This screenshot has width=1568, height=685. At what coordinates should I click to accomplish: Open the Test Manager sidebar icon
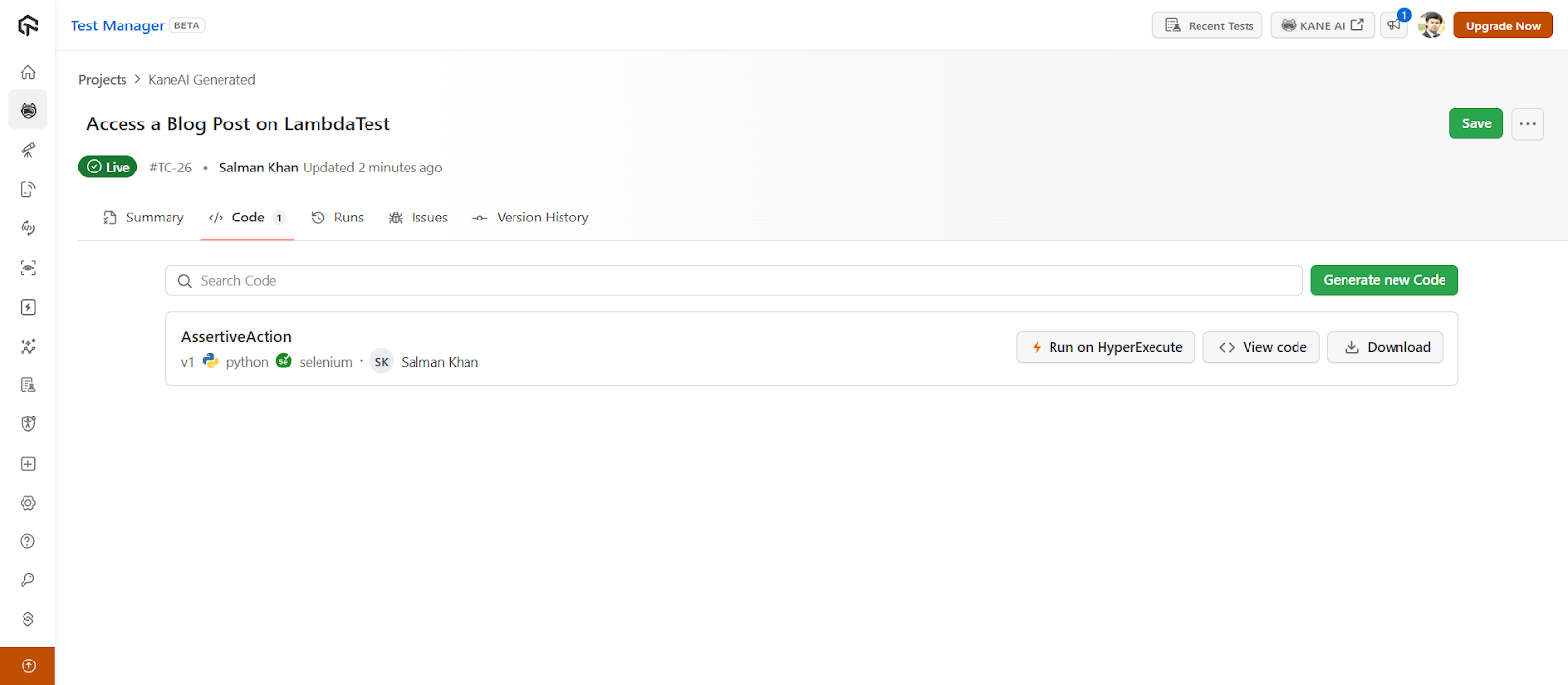point(28,385)
